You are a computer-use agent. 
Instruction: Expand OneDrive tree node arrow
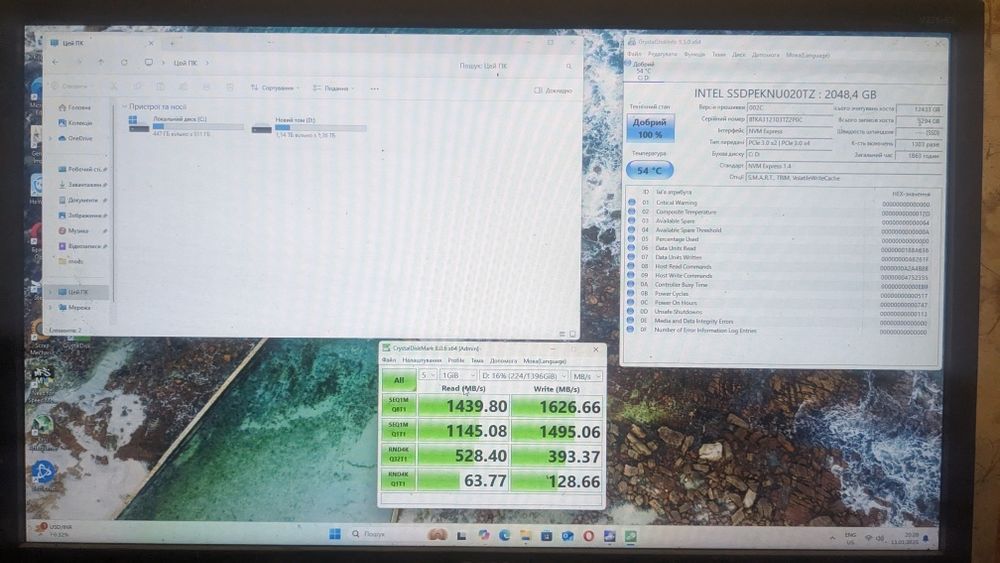click(x=51, y=138)
